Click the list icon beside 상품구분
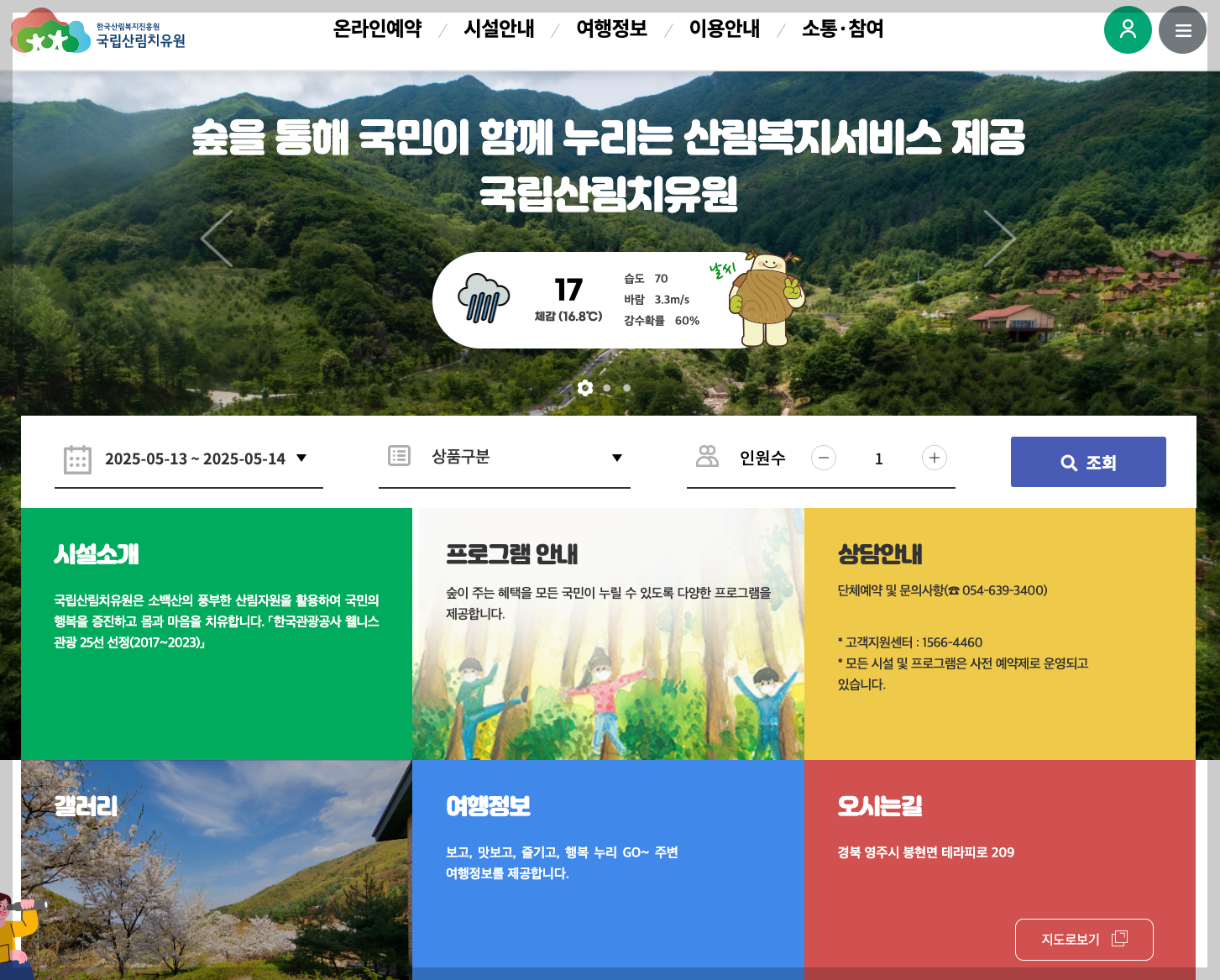This screenshot has width=1220, height=980. pyautogui.click(x=399, y=457)
